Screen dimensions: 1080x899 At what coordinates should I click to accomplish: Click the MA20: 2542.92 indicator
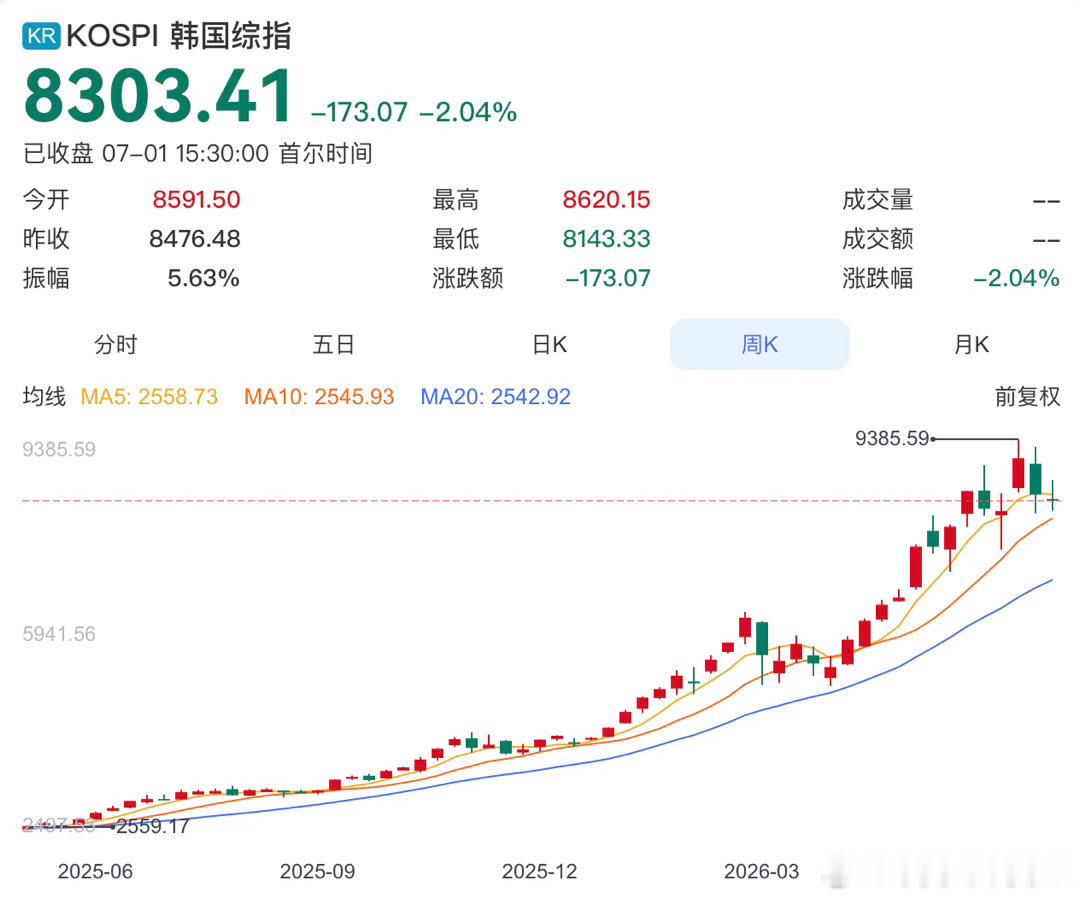(x=495, y=396)
